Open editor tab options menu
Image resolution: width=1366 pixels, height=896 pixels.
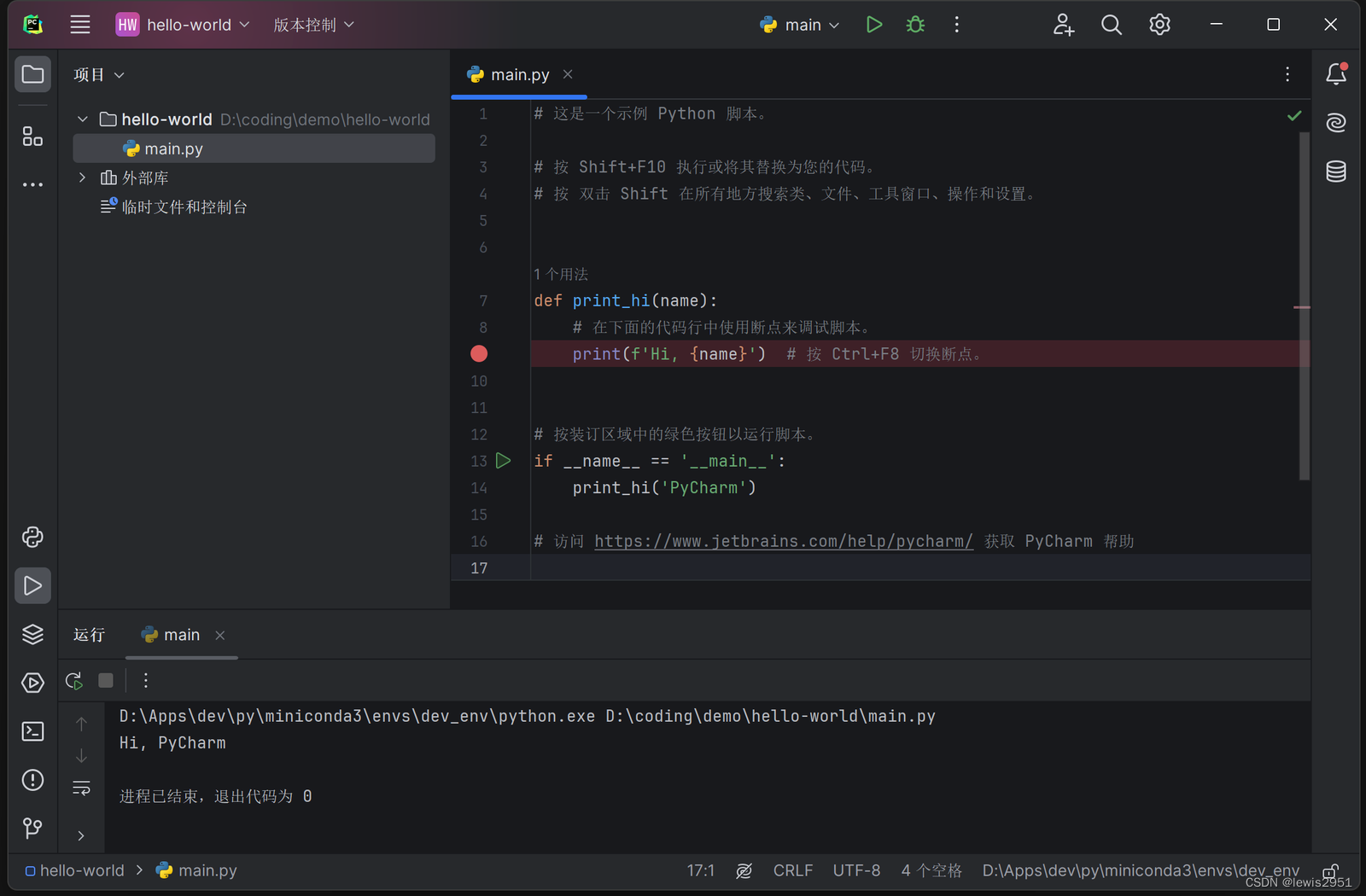pos(1287,75)
